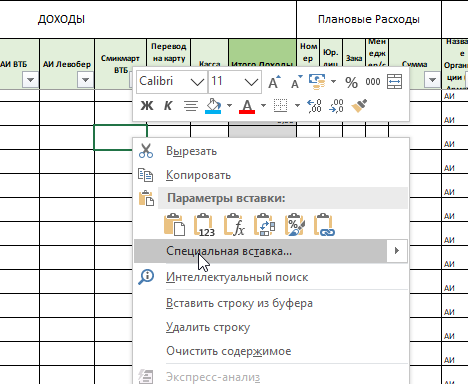Click the Merge and Center icon
Viewport: 468px width, 384px height.
(x=394, y=82)
